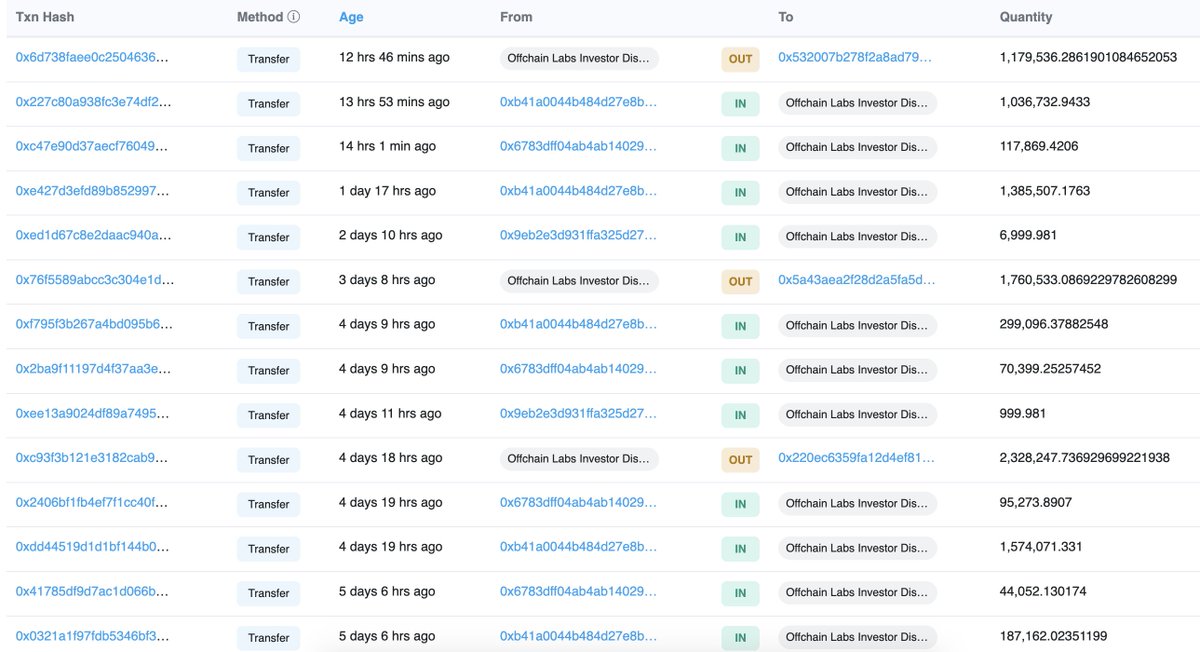Click Transfer method badge in 3 days 8 hrs row
The width and height of the screenshot is (1200, 652).
coord(269,281)
